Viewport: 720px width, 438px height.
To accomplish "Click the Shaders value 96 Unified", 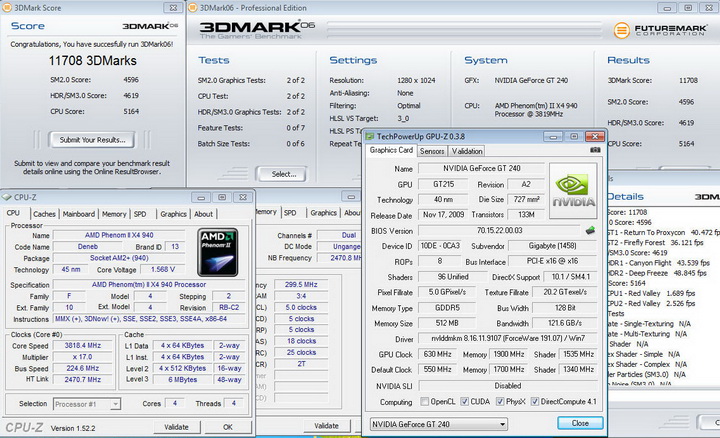I will click(453, 277).
